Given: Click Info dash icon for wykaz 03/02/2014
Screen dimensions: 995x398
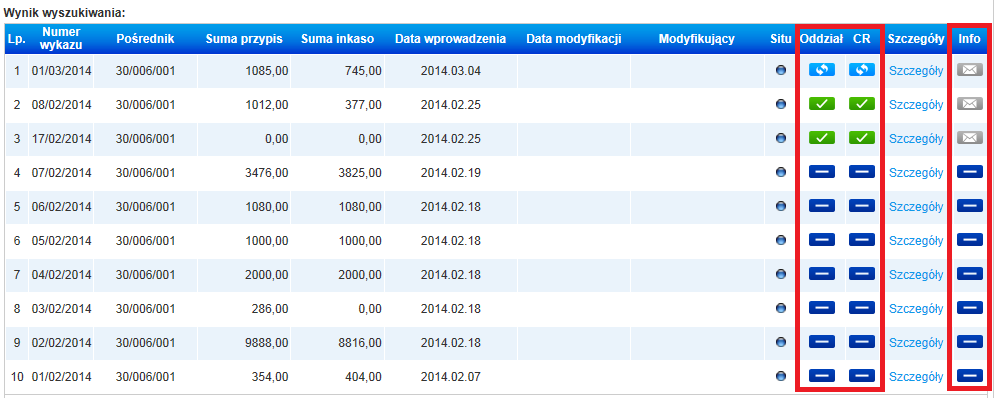Looking at the screenshot, I should tap(969, 308).
